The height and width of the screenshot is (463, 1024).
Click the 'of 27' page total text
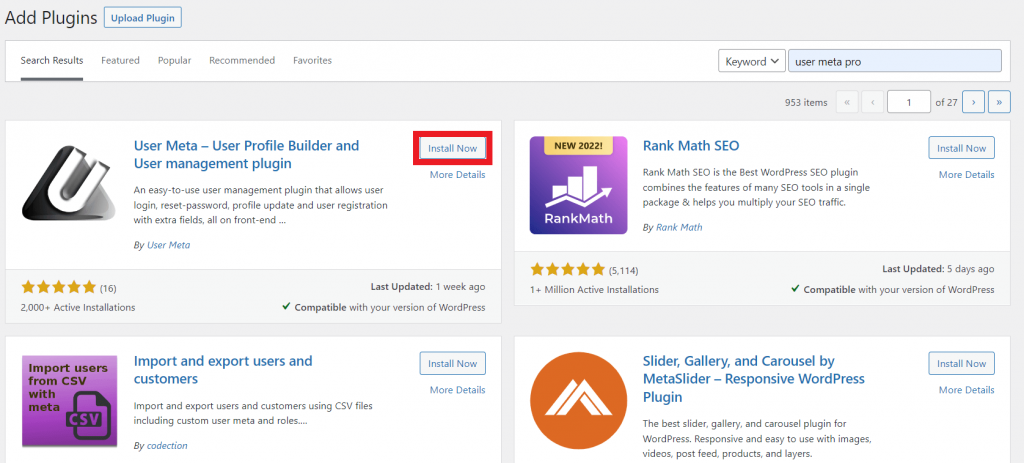(946, 103)
